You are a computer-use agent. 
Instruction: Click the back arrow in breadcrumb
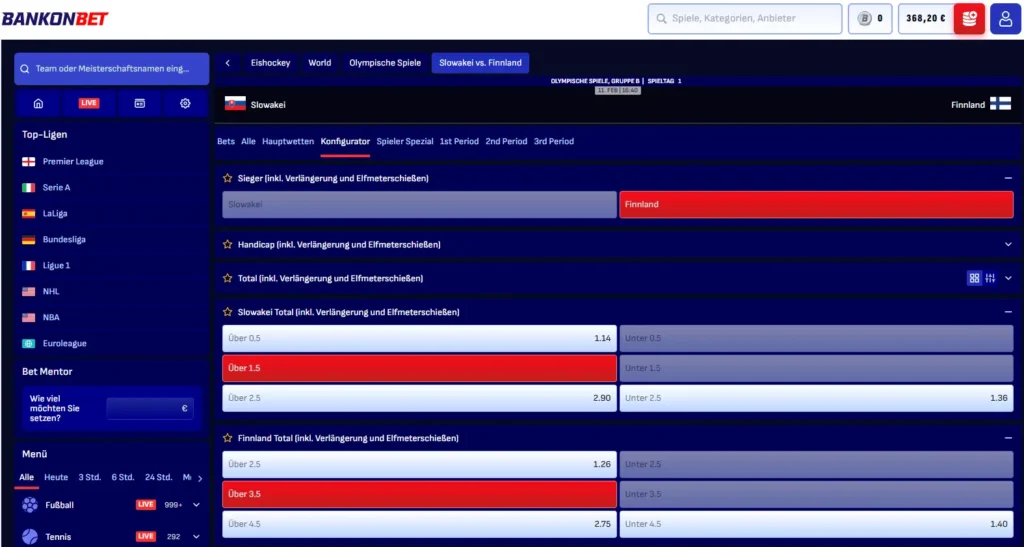(227, 63)
